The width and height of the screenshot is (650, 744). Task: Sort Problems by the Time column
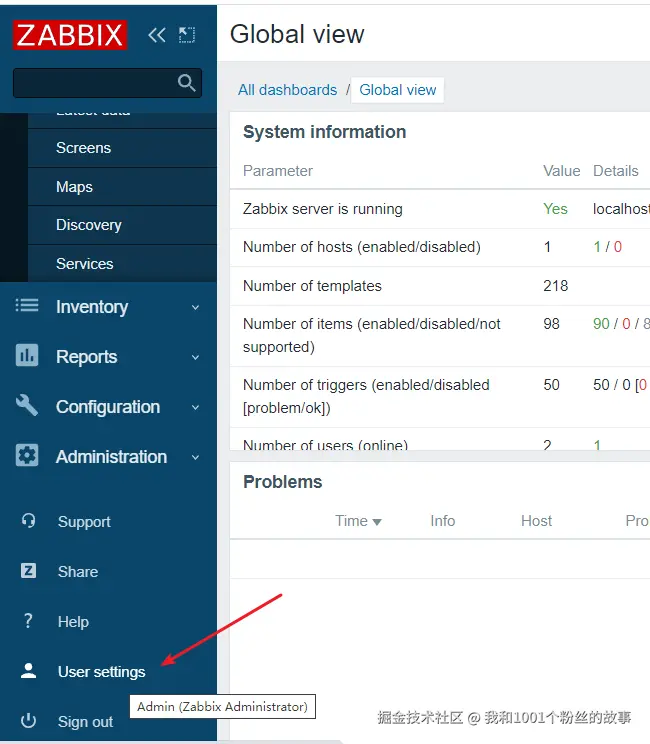(x=358, y=521)
